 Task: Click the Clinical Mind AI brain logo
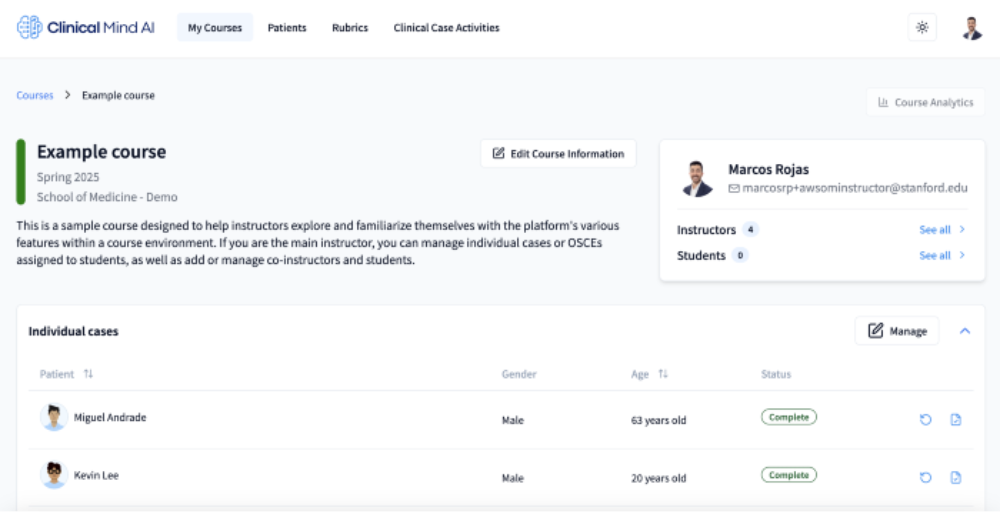click(x=30, y=28)
